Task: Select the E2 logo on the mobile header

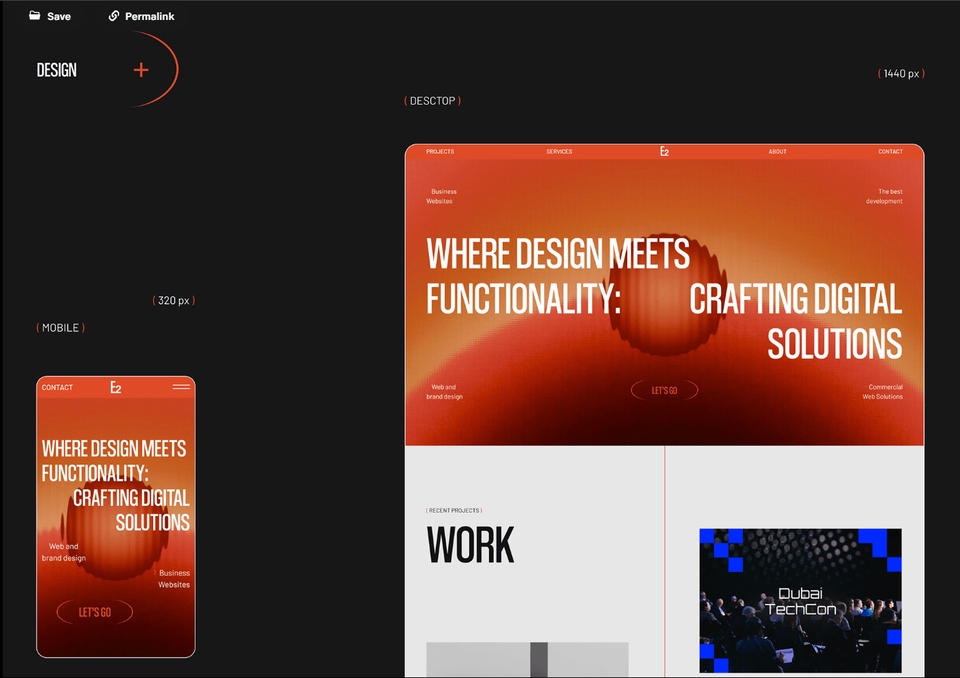Action: (x=115, y=387)
